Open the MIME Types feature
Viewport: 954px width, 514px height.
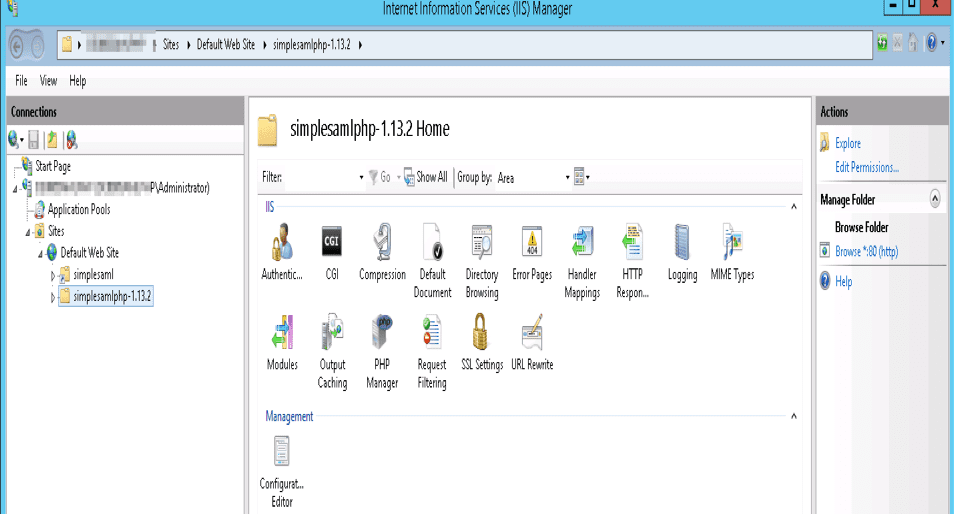pos(732,243)
